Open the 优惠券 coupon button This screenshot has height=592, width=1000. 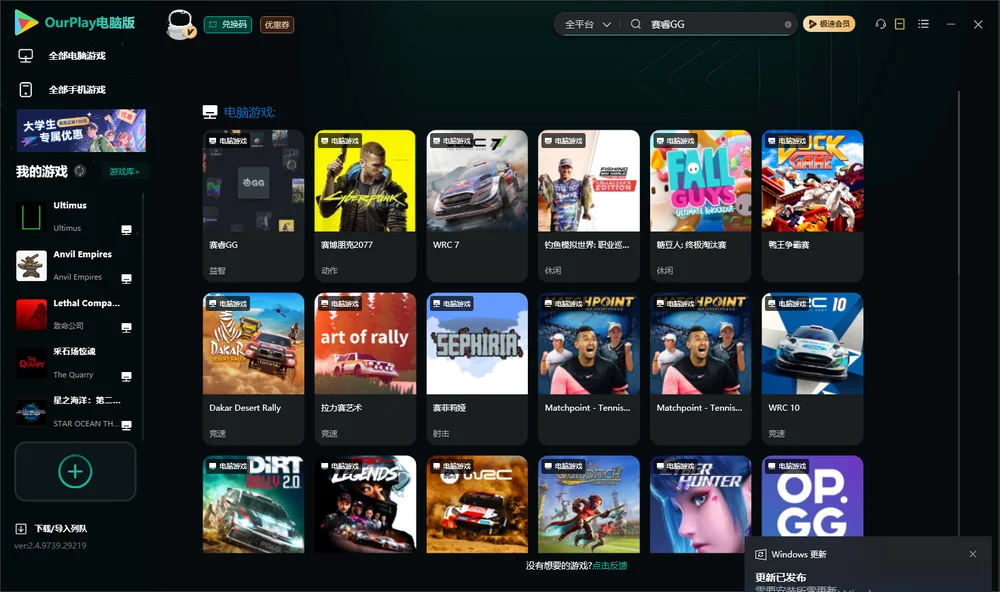click(x=277, y=24)
